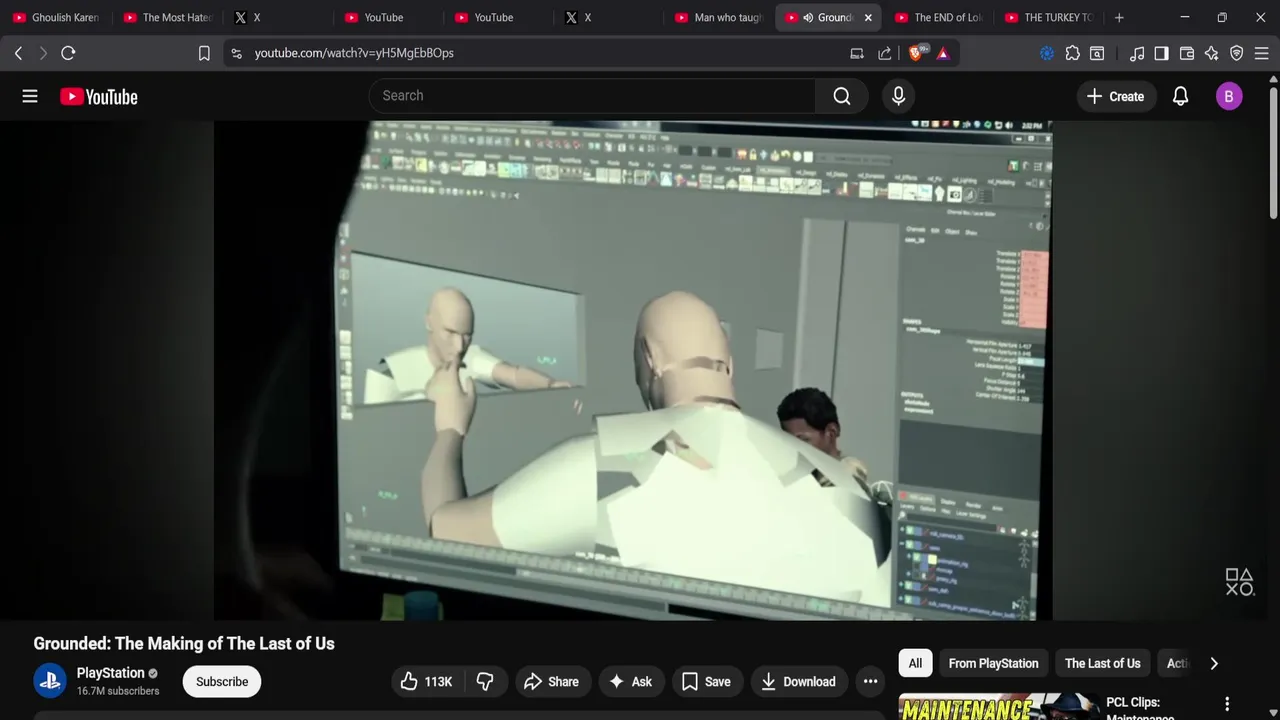The image size is (1280, 720).
Task: Go back to the previous page
Action: click(18, 53)
